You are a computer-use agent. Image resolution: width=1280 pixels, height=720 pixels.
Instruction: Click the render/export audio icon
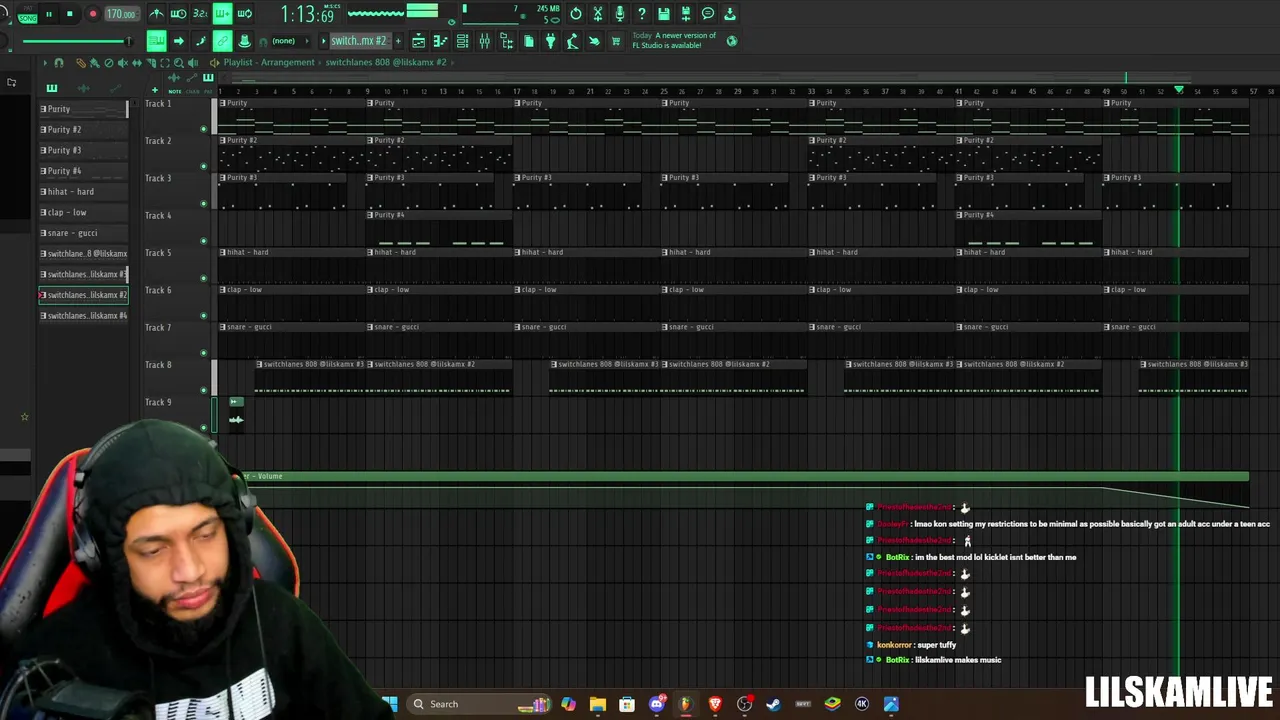(x=686, y=14)
